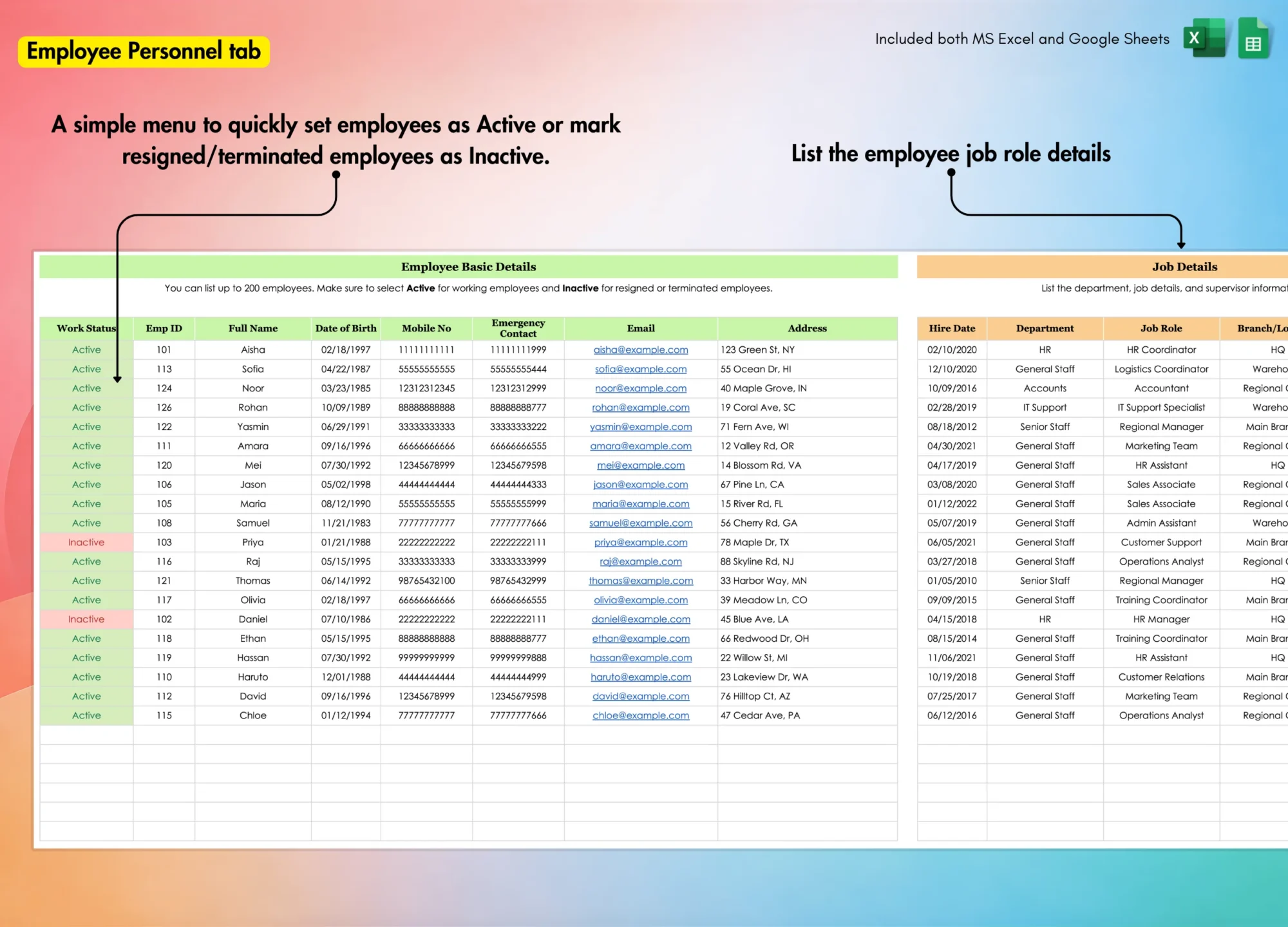Select the Department column header

pyautogui.click(x=1045, y=328)
